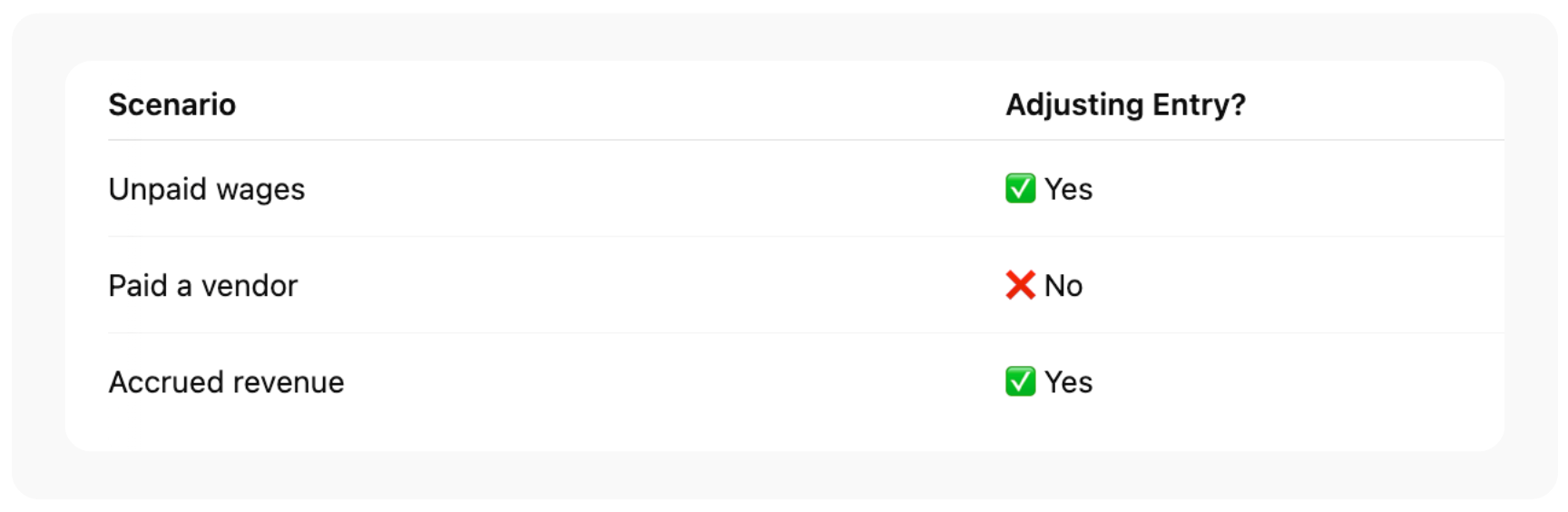Click the green checkmark beside Unpaid wages

(1020, 189)
